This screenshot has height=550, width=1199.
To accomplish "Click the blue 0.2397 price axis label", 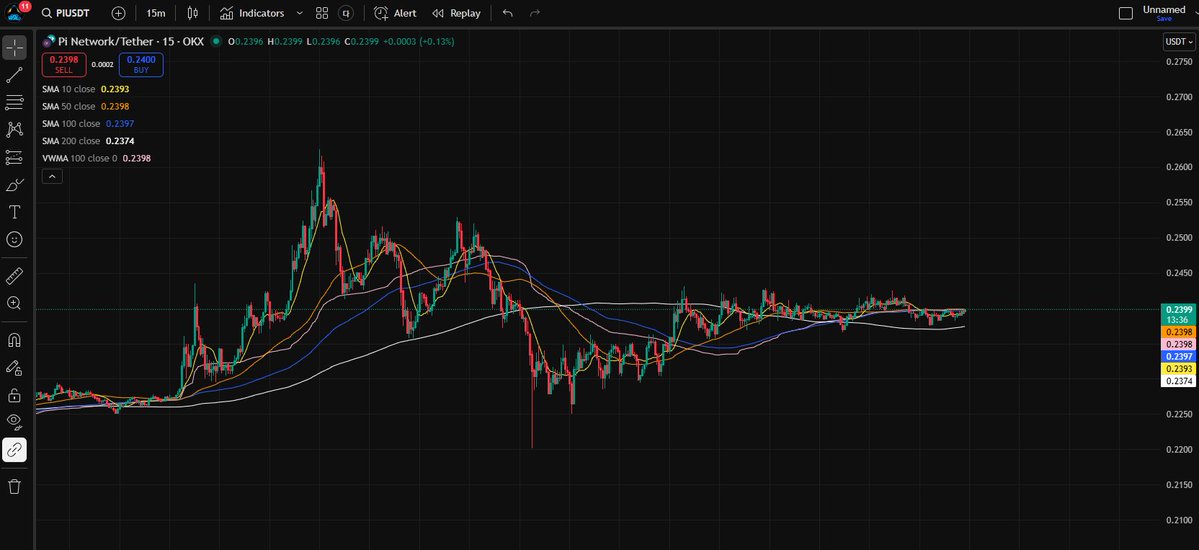I will (x=1179, y=356).
